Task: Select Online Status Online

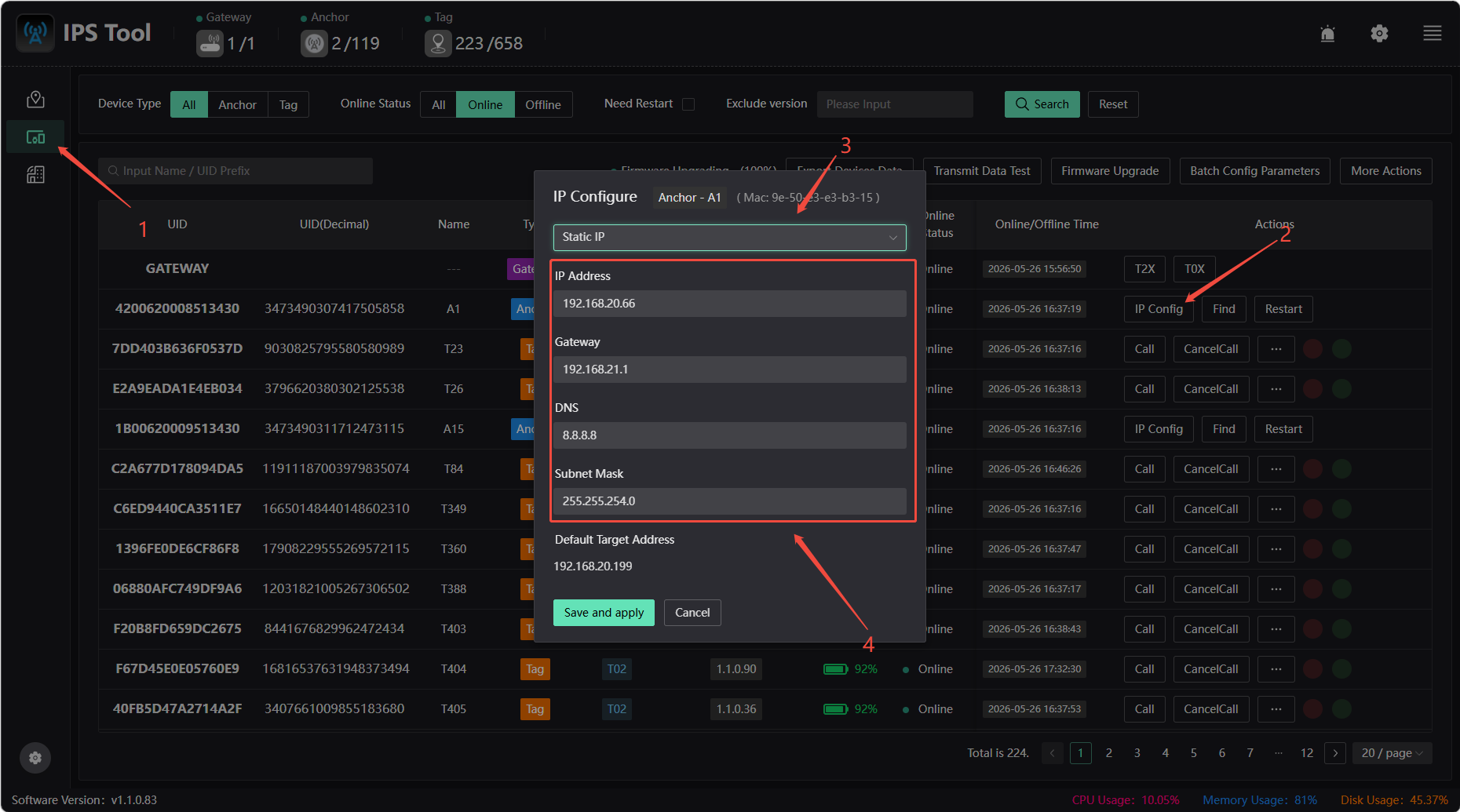Action: (x=485, y=104)
